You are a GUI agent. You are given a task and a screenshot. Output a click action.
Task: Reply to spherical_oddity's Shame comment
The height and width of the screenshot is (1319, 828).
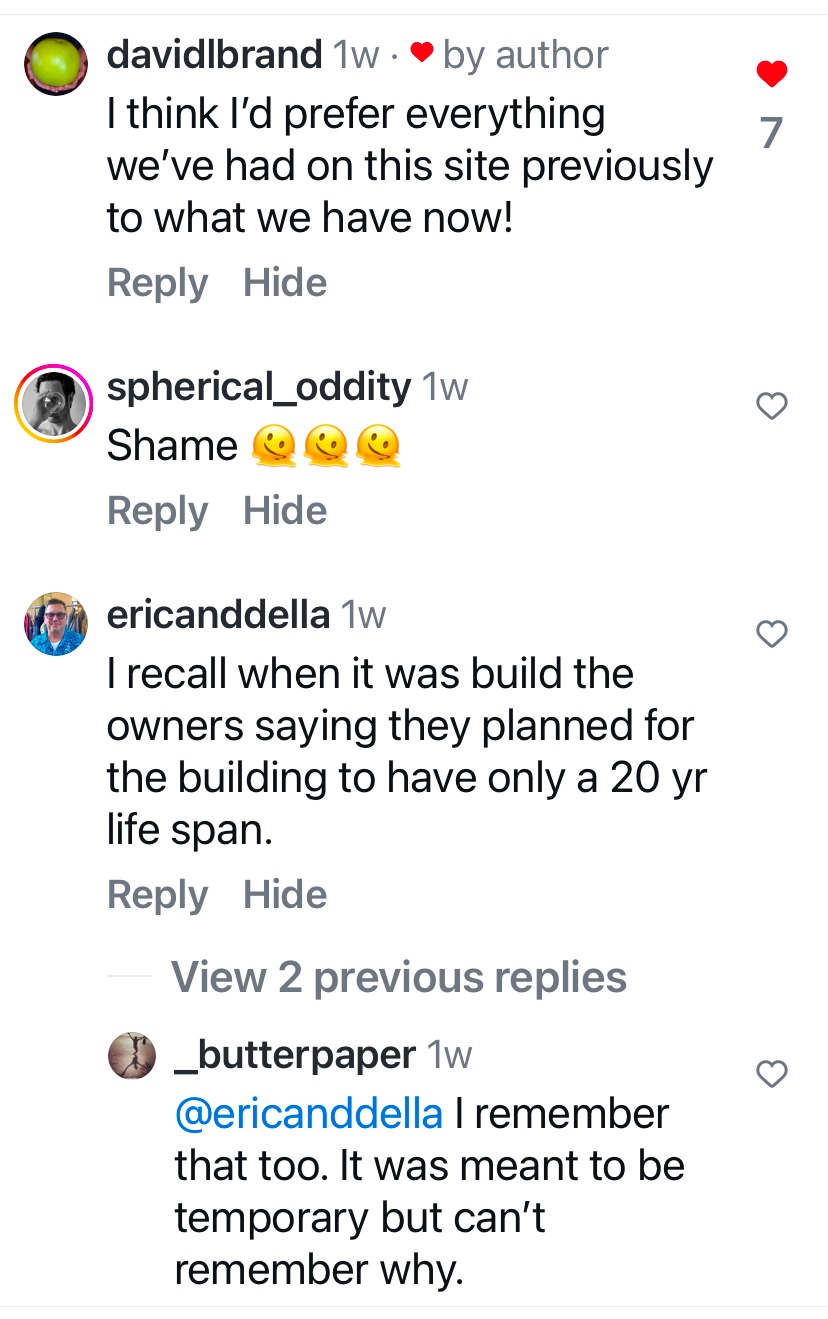pyautogui.click(x=157, y=511)
